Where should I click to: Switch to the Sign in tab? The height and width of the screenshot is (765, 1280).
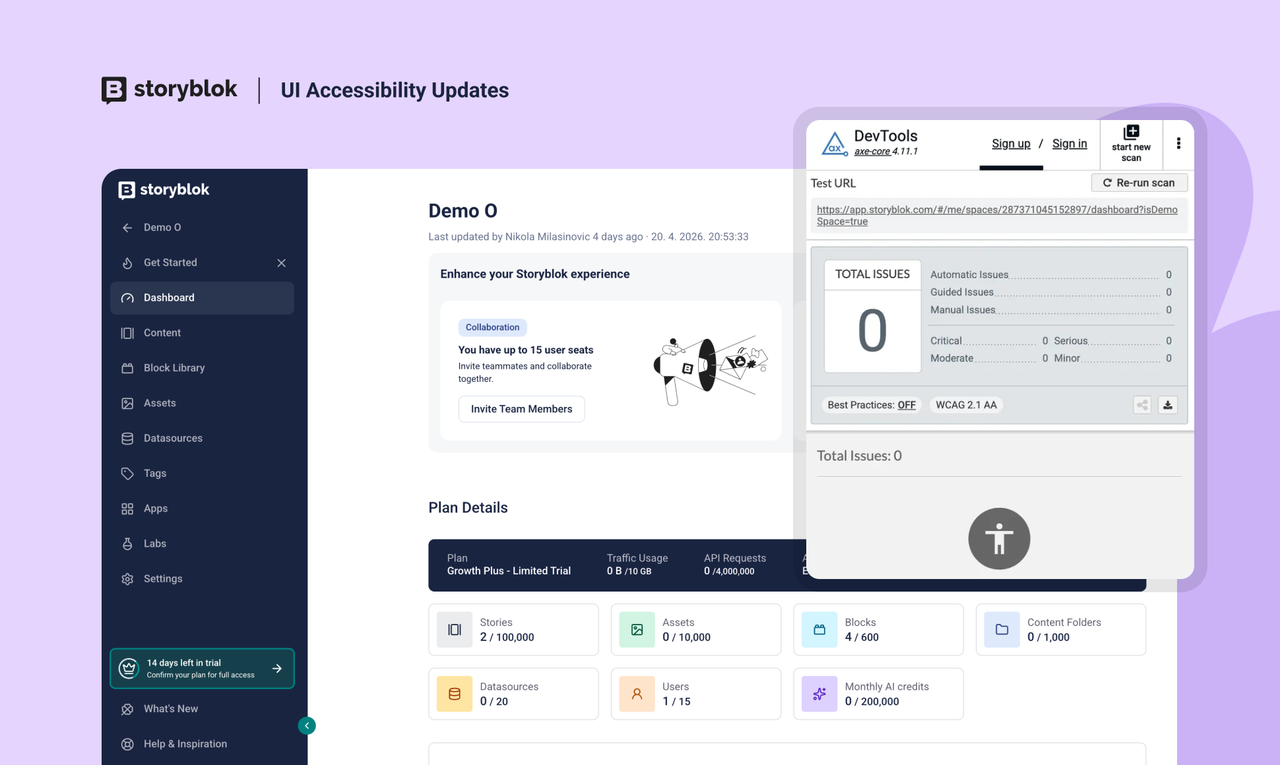tap(1069, 143)
